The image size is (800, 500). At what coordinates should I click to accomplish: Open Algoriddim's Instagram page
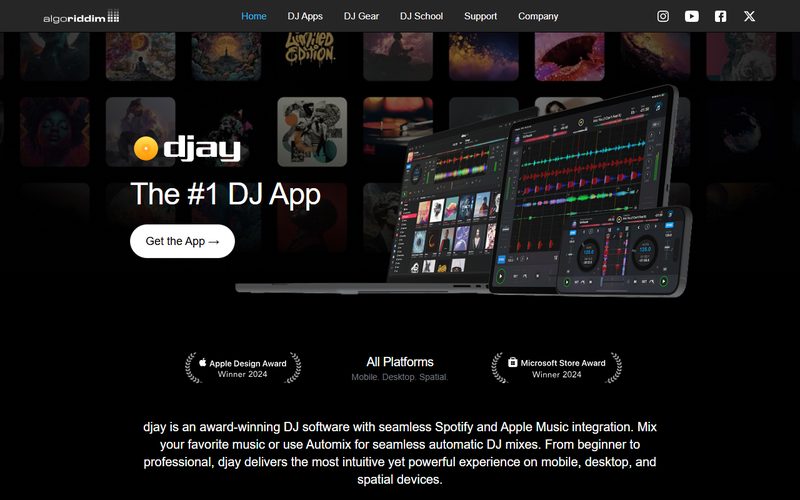point(663,16)
